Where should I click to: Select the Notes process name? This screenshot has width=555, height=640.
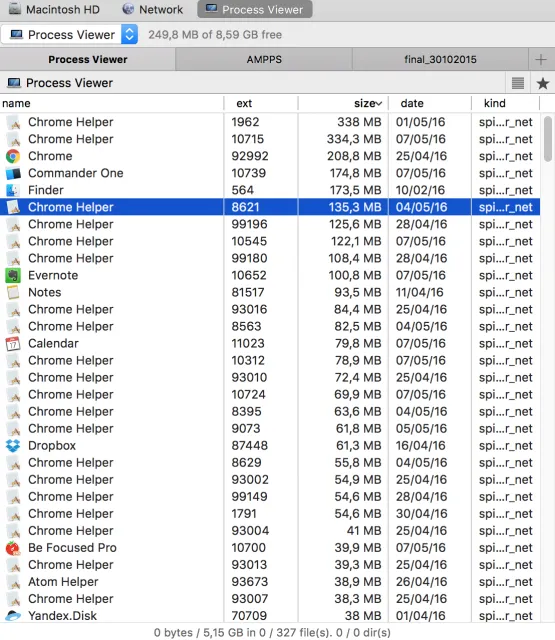(x=44, y=293)
